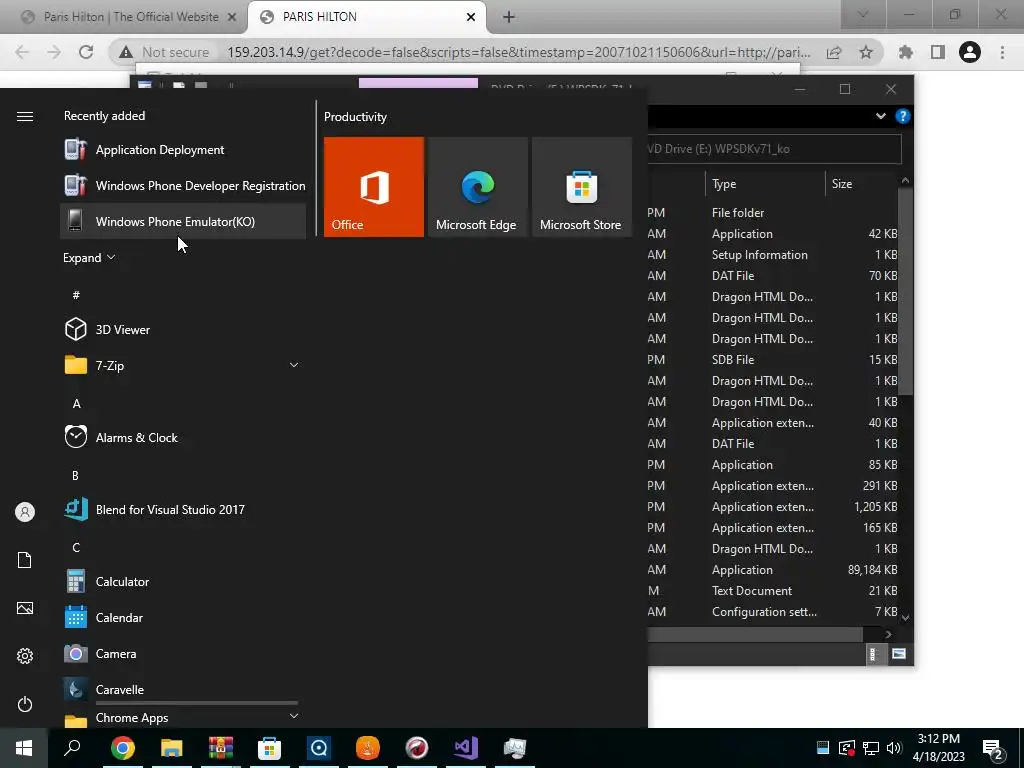Open Chrome side panel icon
Image resolution: width=1024 pixels, height=768 pixels.
pyautogui.click(x=938, y=52)
